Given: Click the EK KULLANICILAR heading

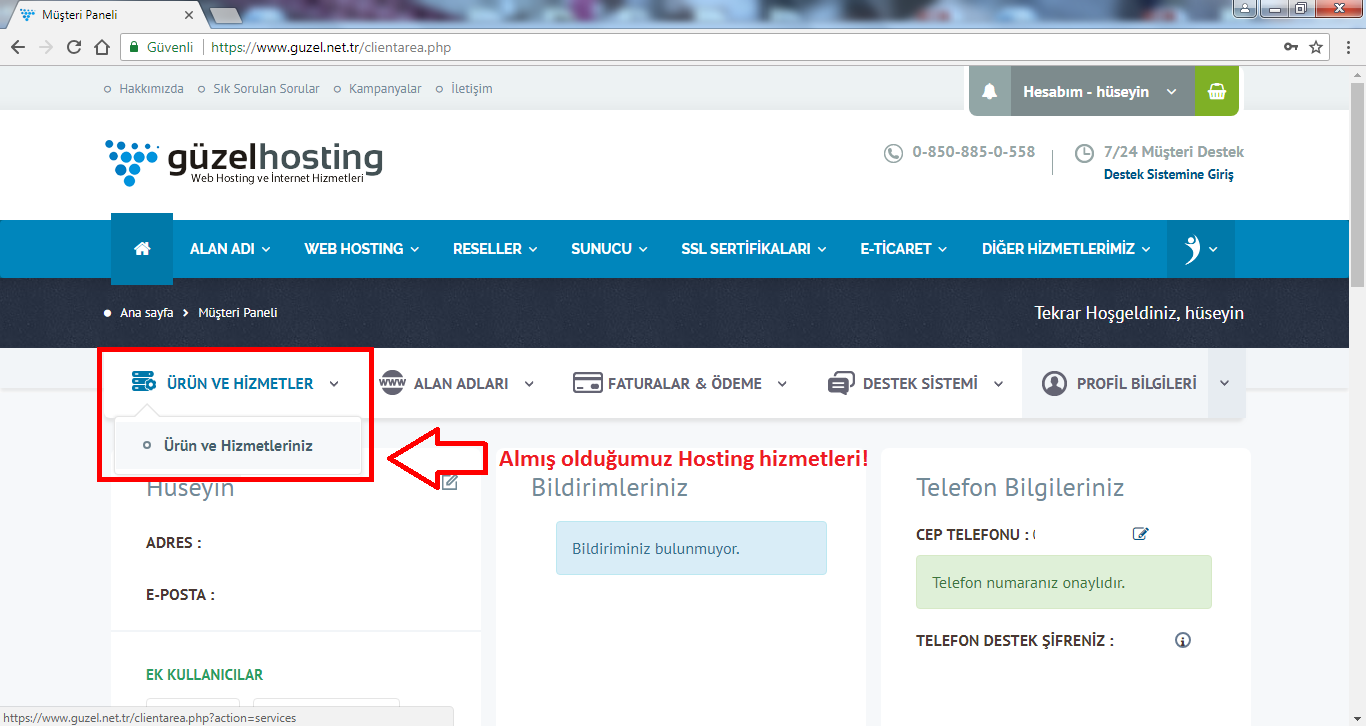Looking at the screenshot, I should tap(204, 675).
